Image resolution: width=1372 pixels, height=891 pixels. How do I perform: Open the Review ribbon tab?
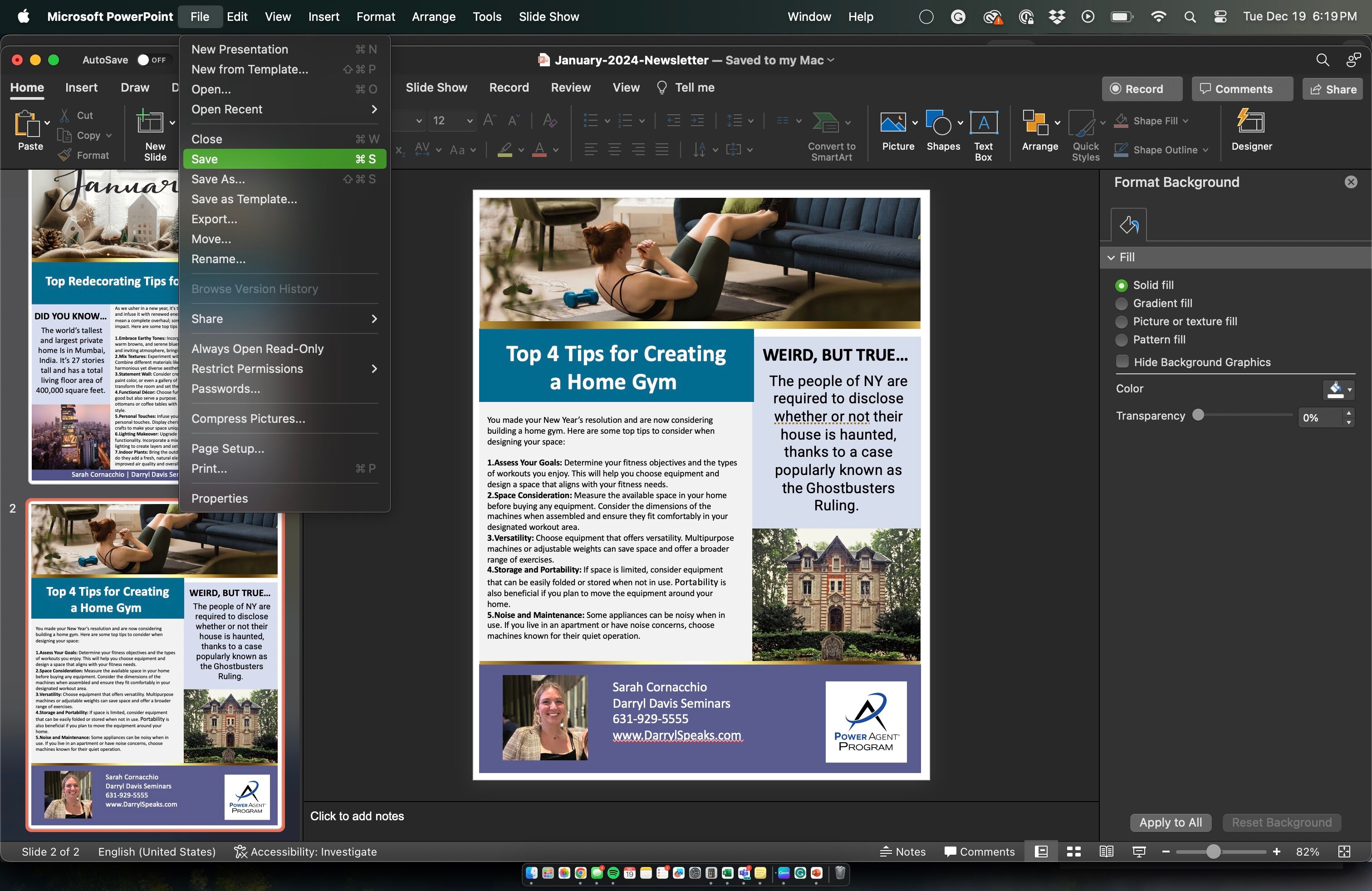pos(570,88)
